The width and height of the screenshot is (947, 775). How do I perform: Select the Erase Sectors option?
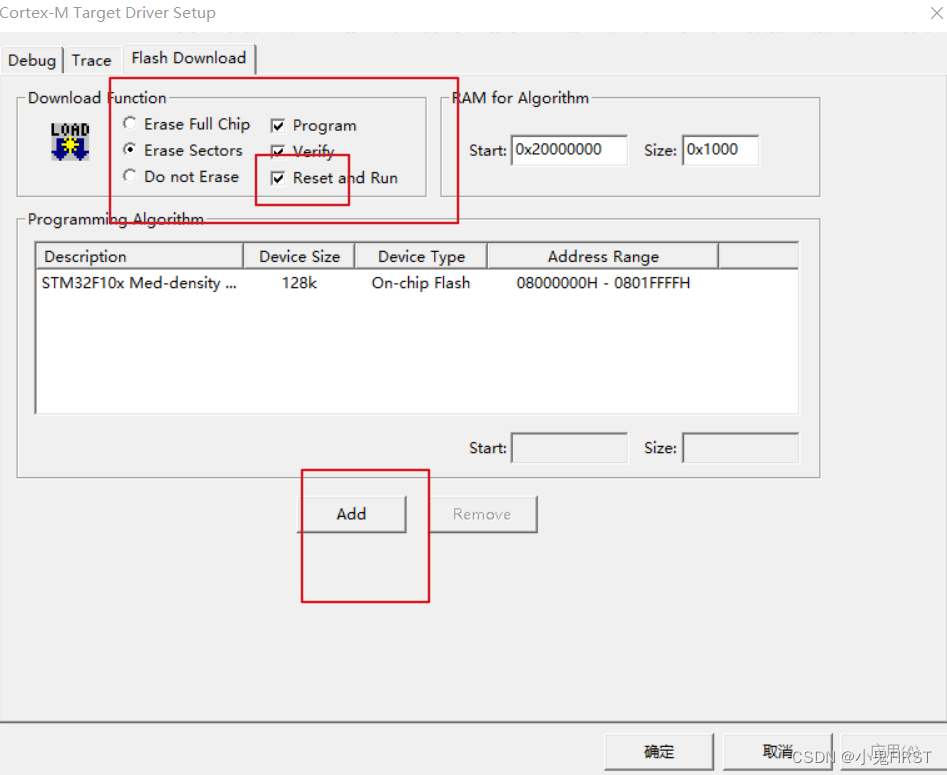130,150
